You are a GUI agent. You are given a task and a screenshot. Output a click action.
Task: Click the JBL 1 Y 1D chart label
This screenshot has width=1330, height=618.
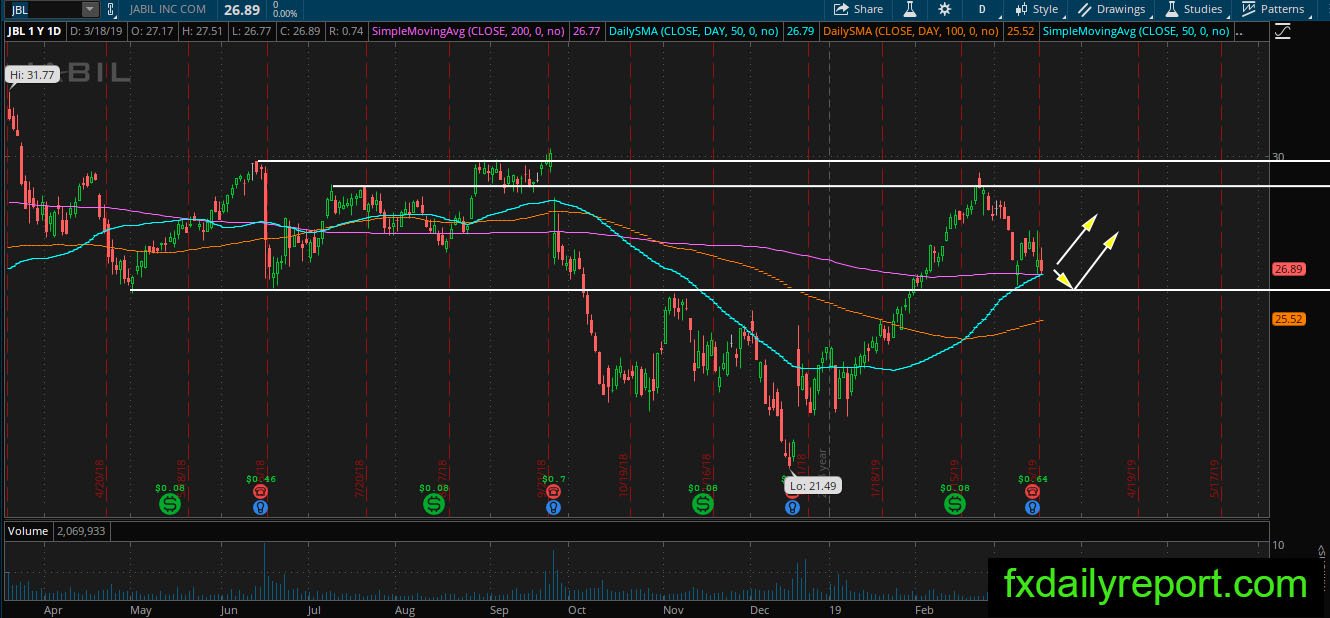point(35,32)
